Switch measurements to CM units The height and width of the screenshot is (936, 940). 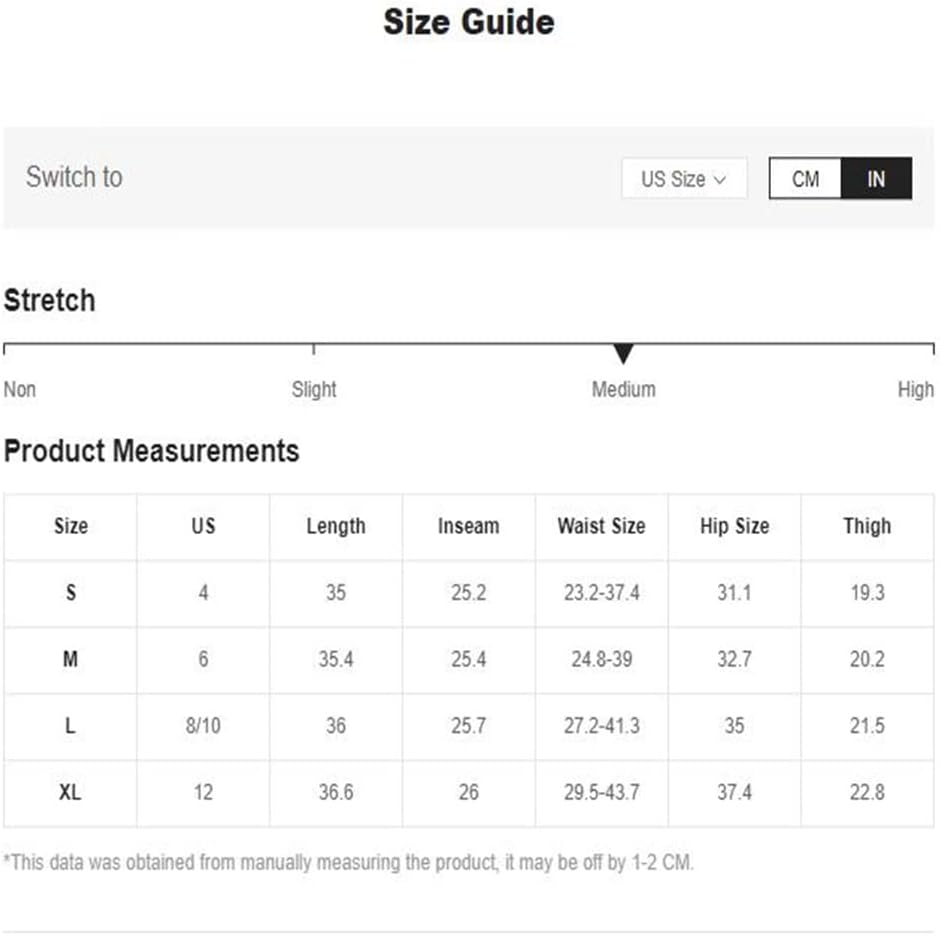click(805, 179)
